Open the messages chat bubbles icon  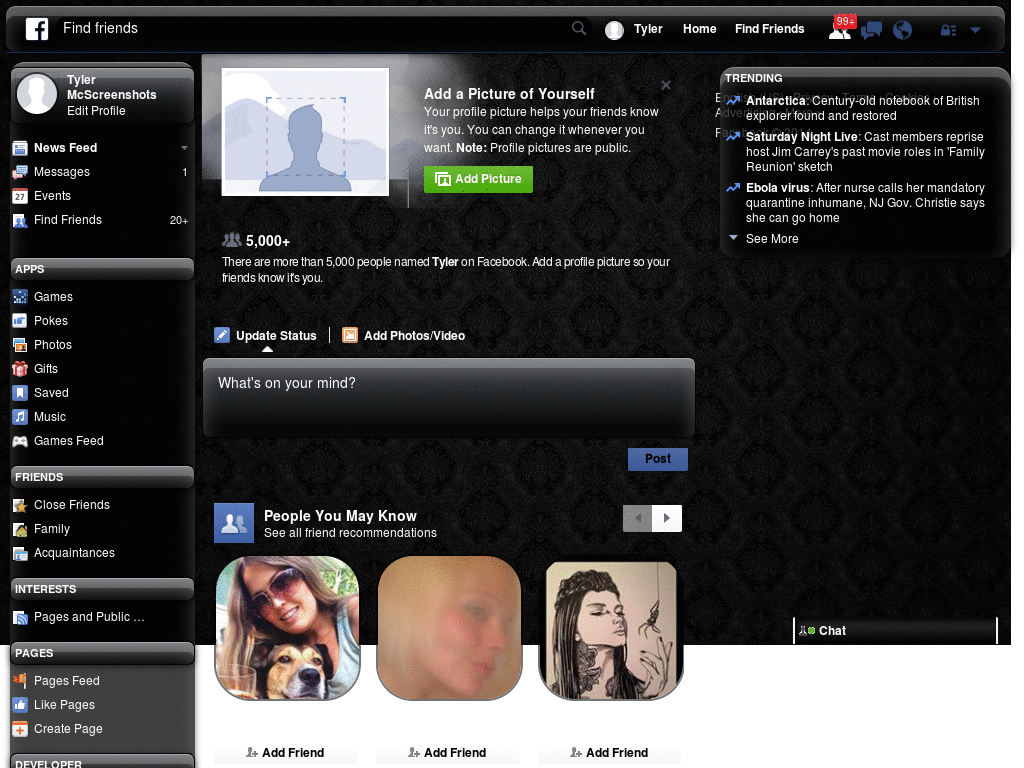(871, 30)
